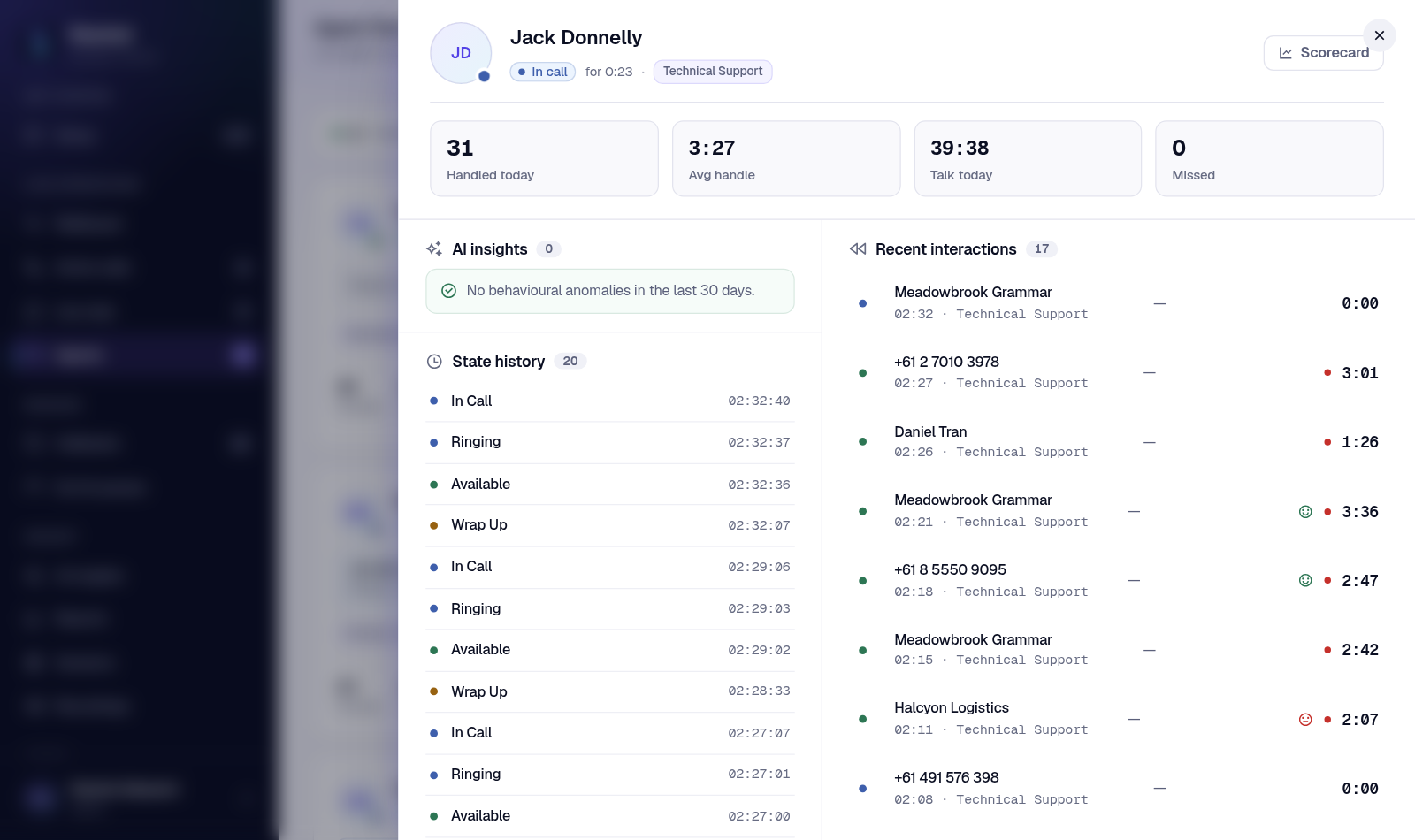
Task: Click the unhappy sentiment icon on Halcyon Logistics
Action: [x=1305, y=720]
